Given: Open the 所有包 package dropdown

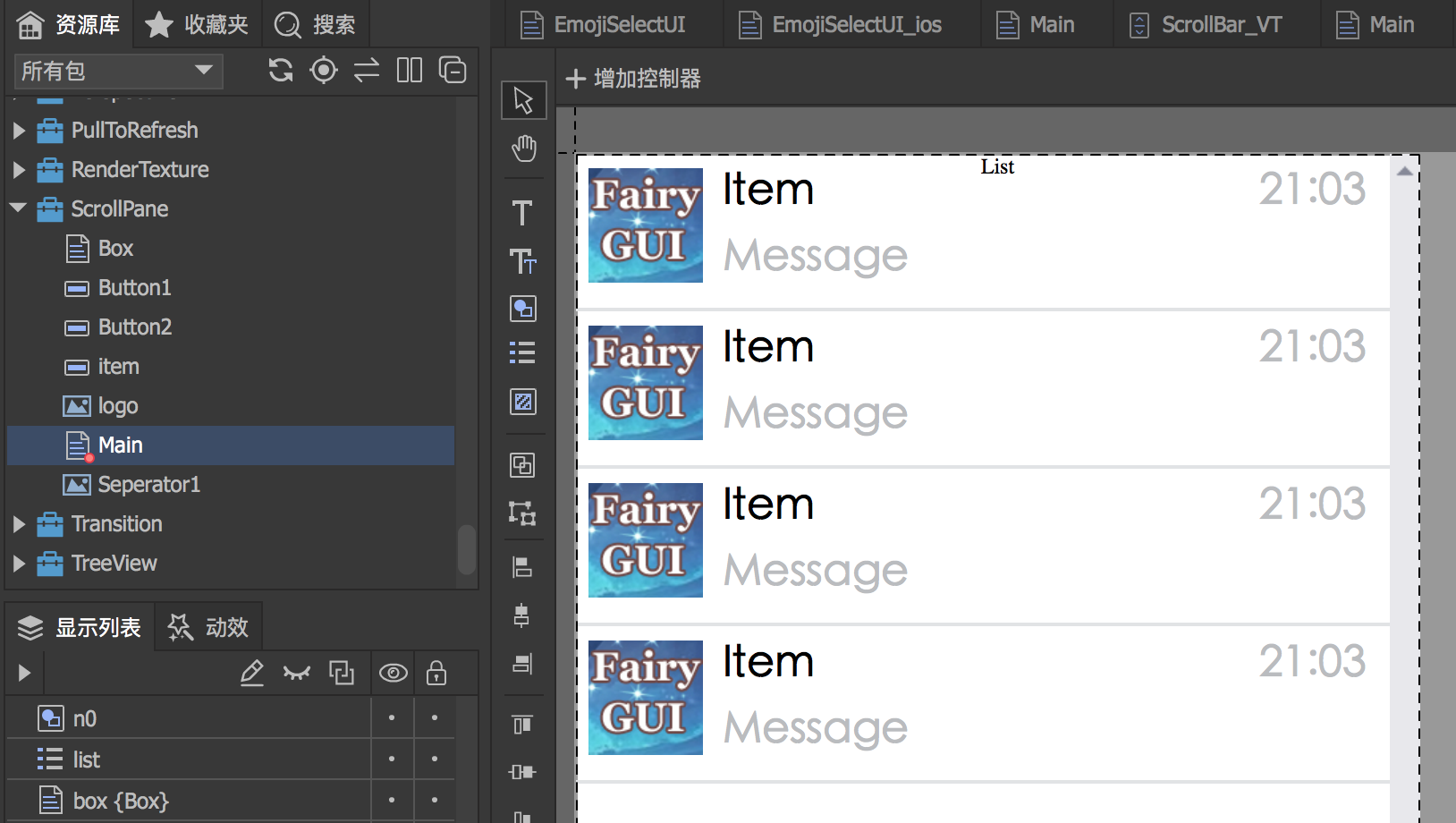Looking at the screenshot, I should click(x=118, y=71).
